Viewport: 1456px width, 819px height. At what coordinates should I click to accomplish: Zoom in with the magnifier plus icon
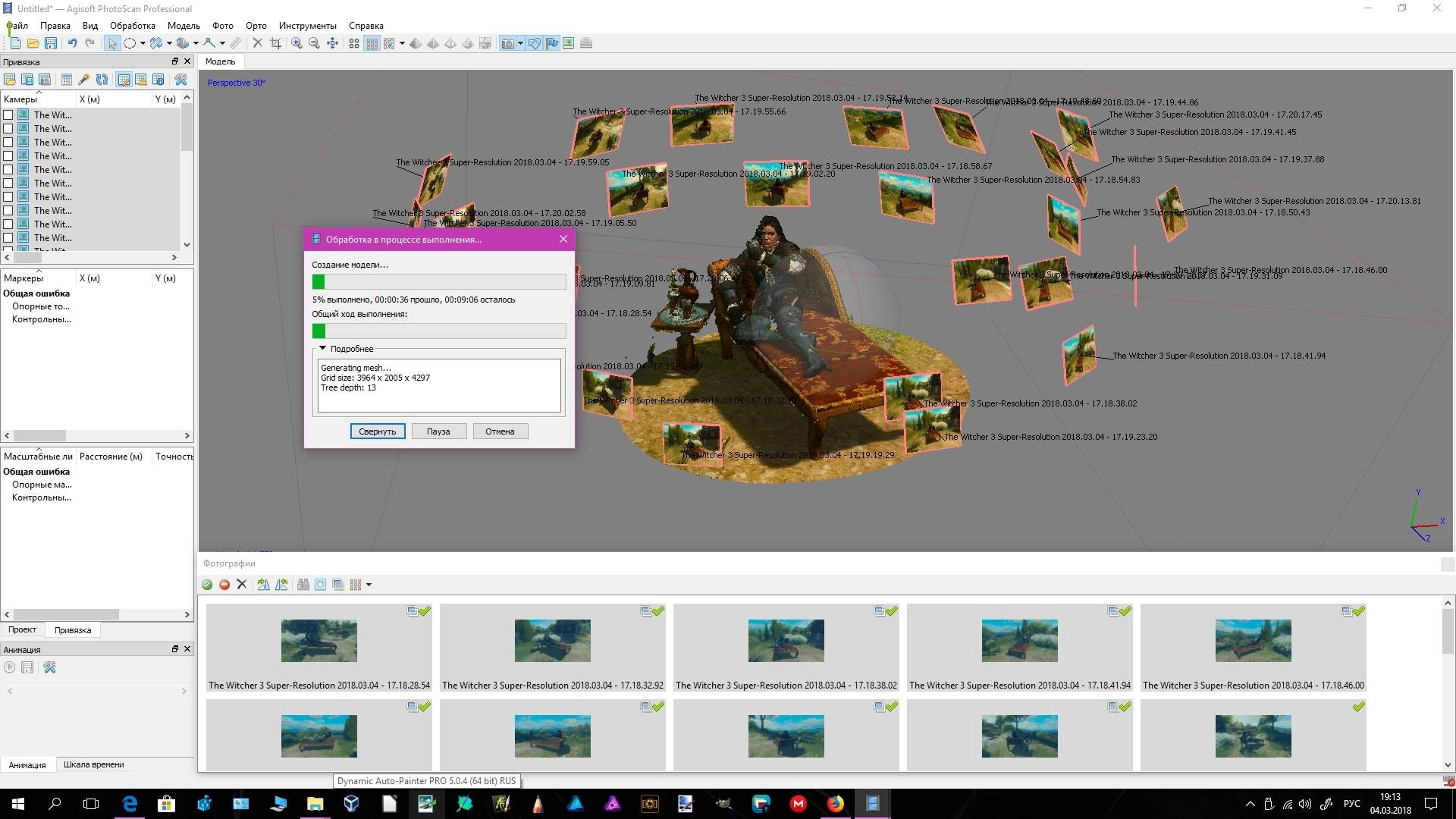pos(297,43)
